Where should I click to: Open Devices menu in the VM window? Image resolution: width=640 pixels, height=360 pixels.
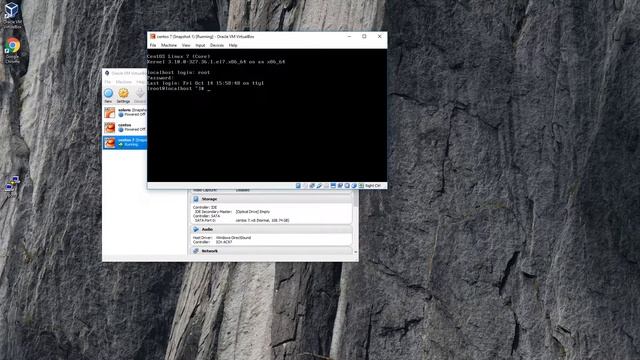(217, 45)
